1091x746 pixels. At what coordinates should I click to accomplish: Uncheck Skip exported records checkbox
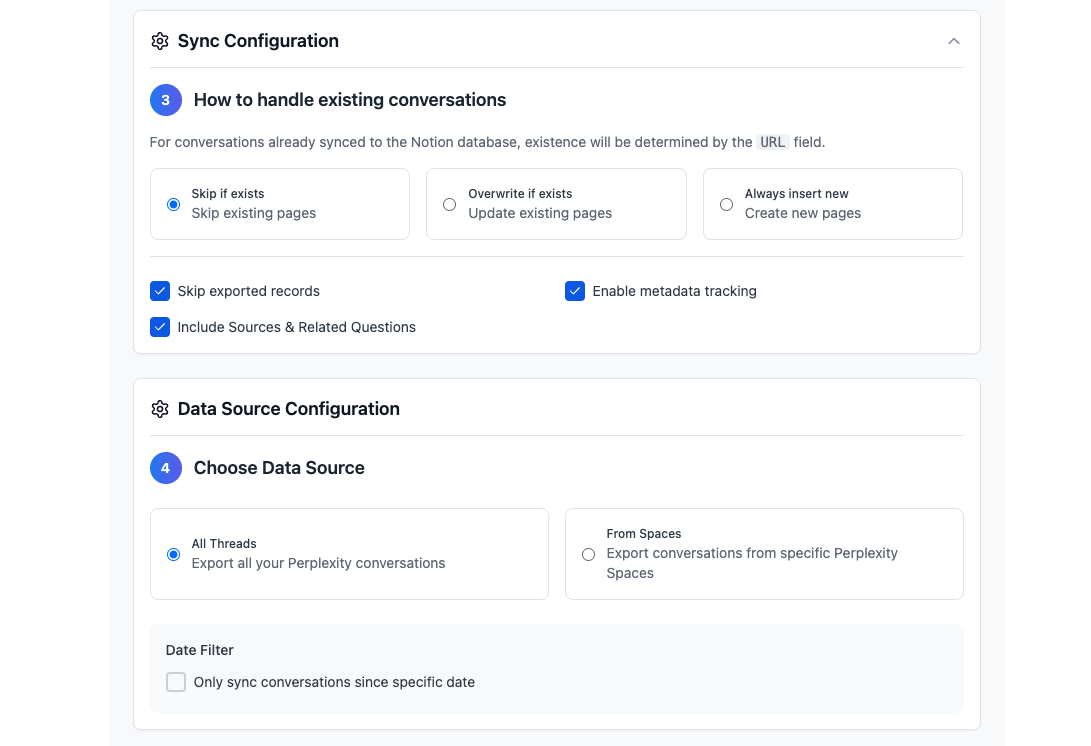tap(160, 291)
